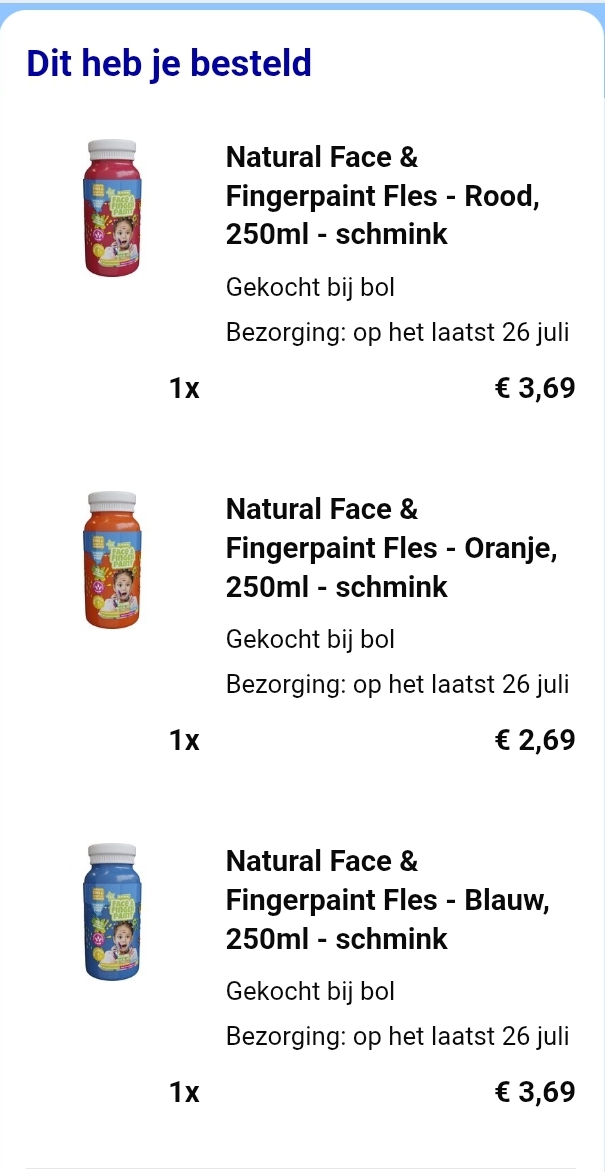Click the "1x" quantity of the red paint
Image resolution: width=605 pixels, height=1172 pixels.
(x=184, y=388)
